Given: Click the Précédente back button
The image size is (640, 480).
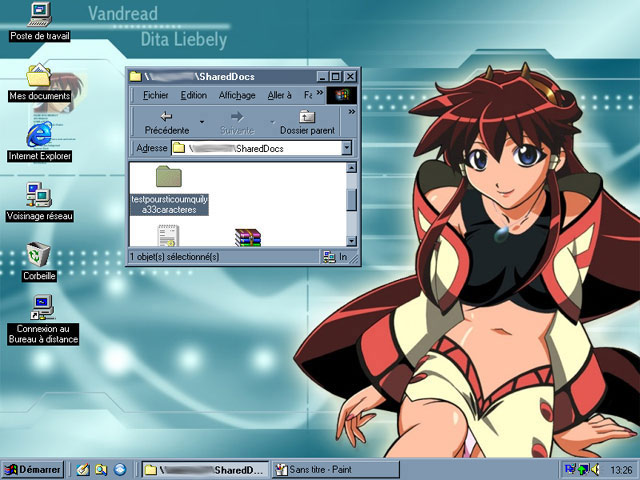Looking at the screenshot, I should click(x=166, y=121).
